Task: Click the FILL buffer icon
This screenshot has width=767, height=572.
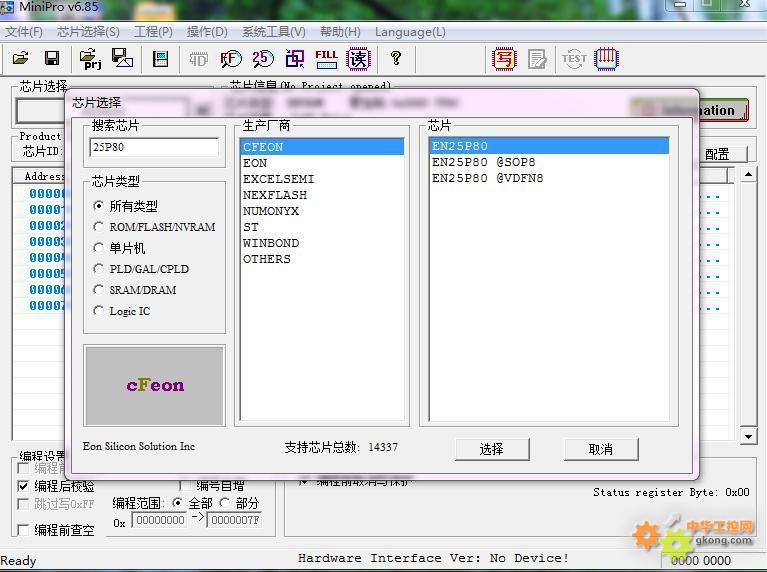Action: (326, 59)
